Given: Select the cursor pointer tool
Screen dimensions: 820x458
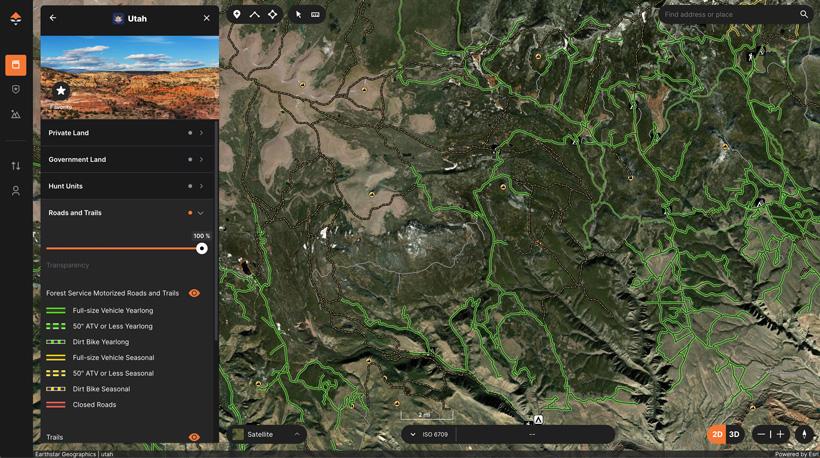Looking at the screenshot, I should tap(298, 15).
